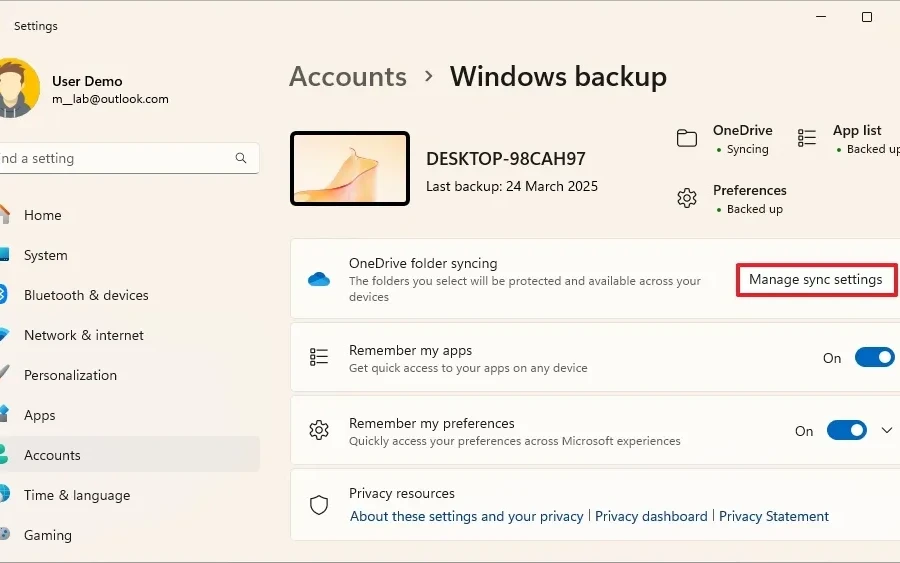Open the Privacy Statement link
900x563 pixels.
tap(774, 516)
